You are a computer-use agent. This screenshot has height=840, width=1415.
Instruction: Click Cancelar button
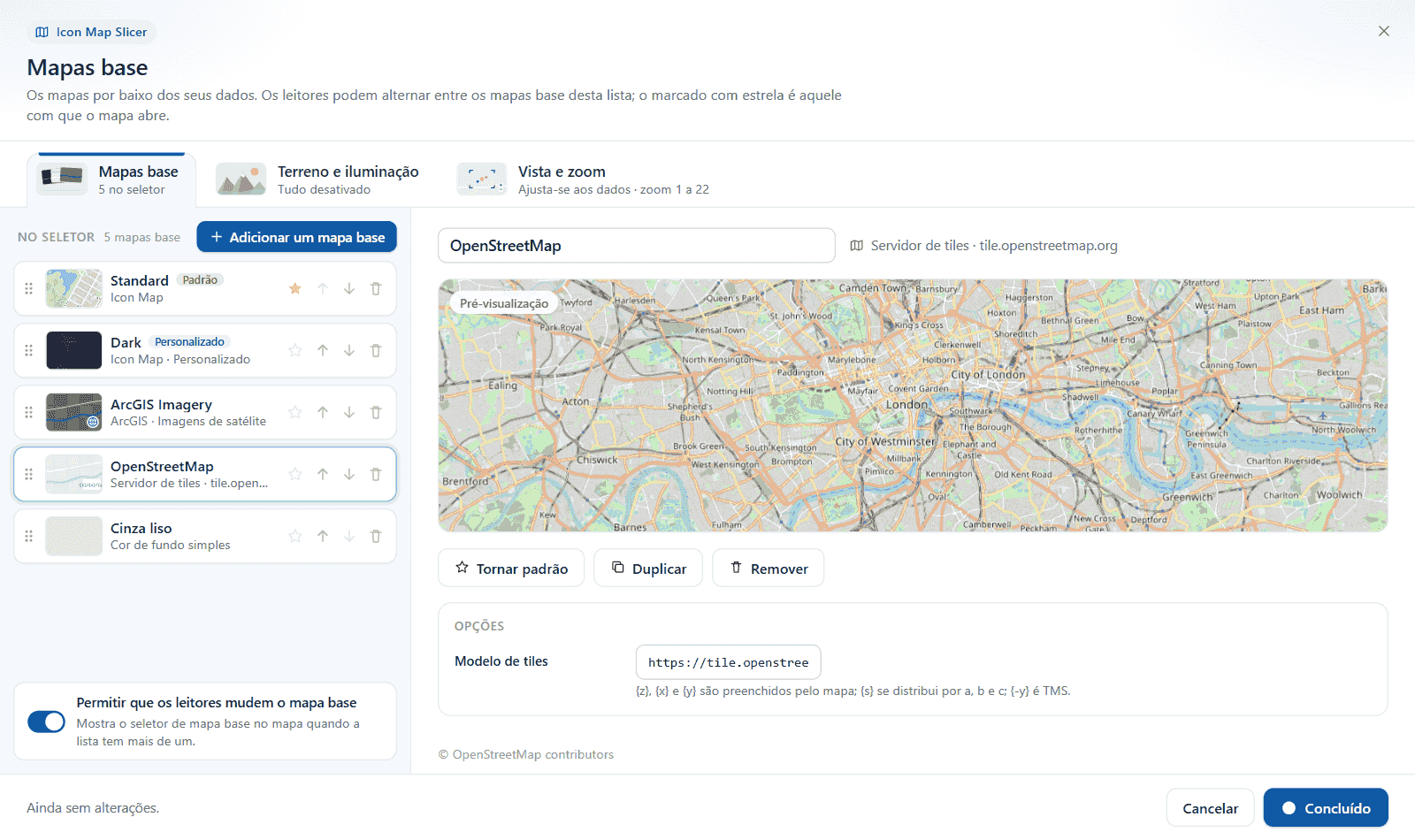tap(1210, 808)
